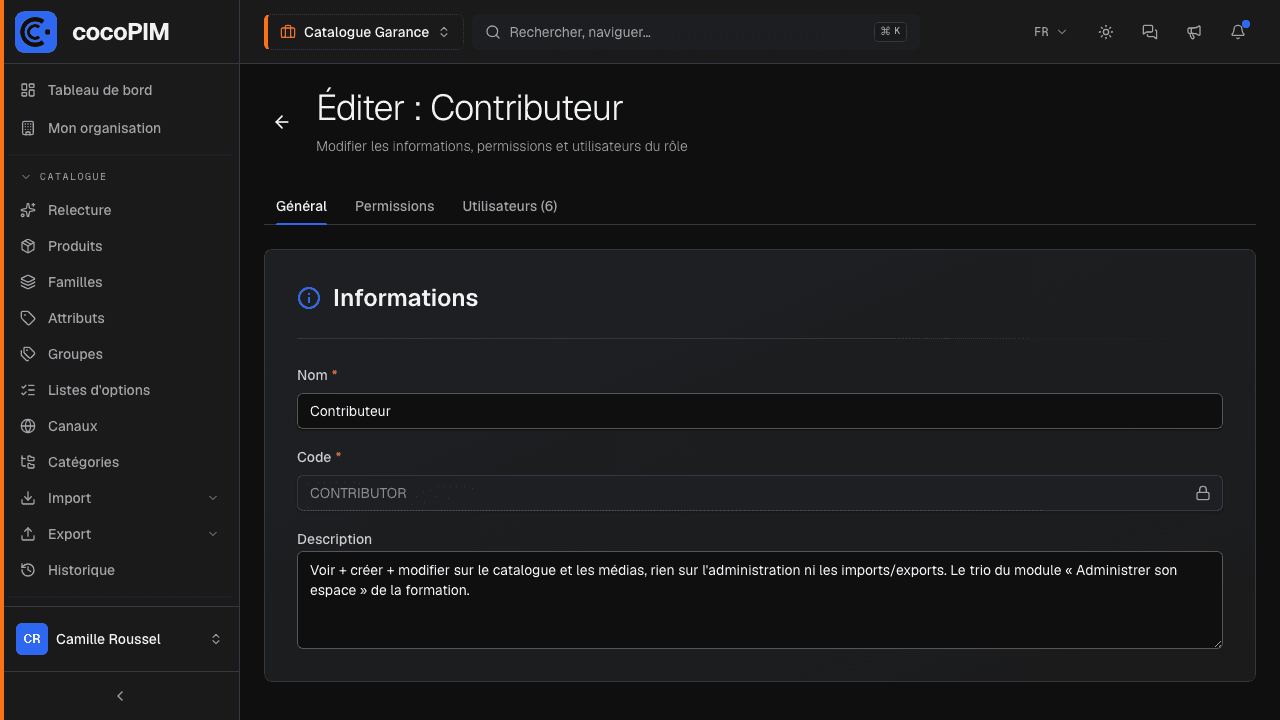Open the Catalogue Garance selector
This screenshot has height=720, width=1280.
click(365, 32)
